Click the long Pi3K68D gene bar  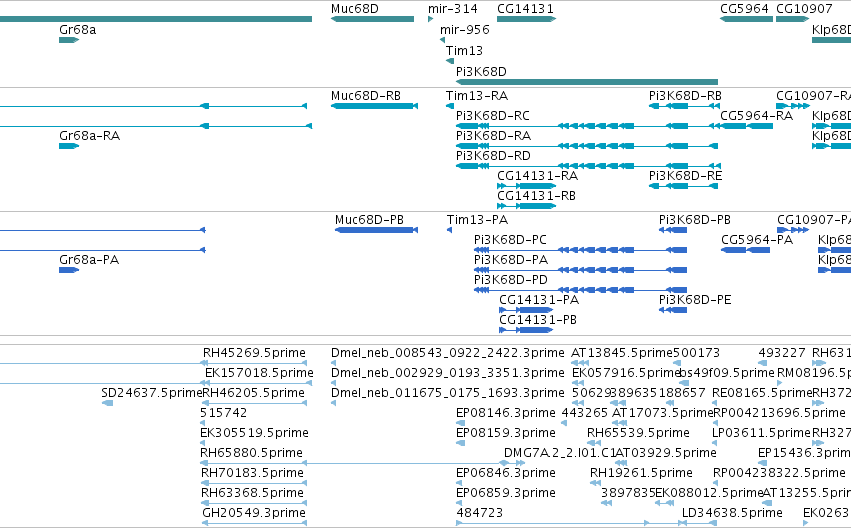coord(587,82)
